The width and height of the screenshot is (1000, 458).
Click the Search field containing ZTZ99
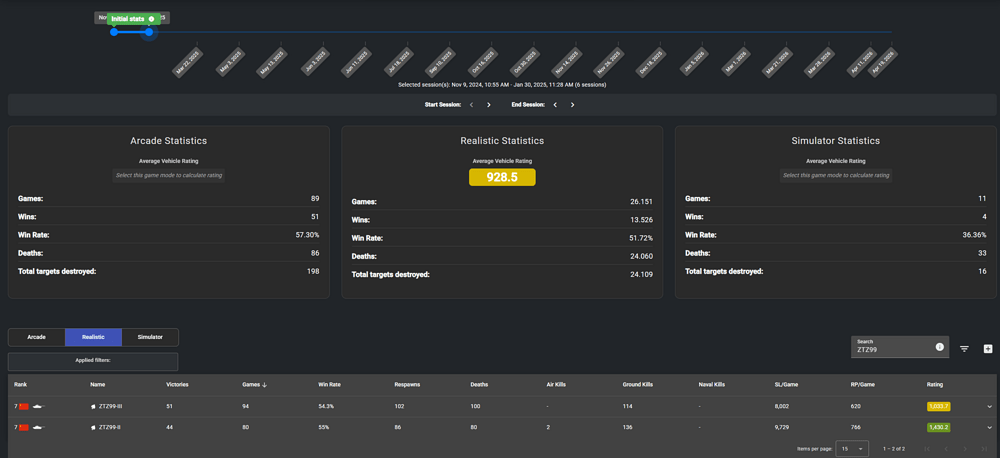pyautogui.click(x=900, y=346)
